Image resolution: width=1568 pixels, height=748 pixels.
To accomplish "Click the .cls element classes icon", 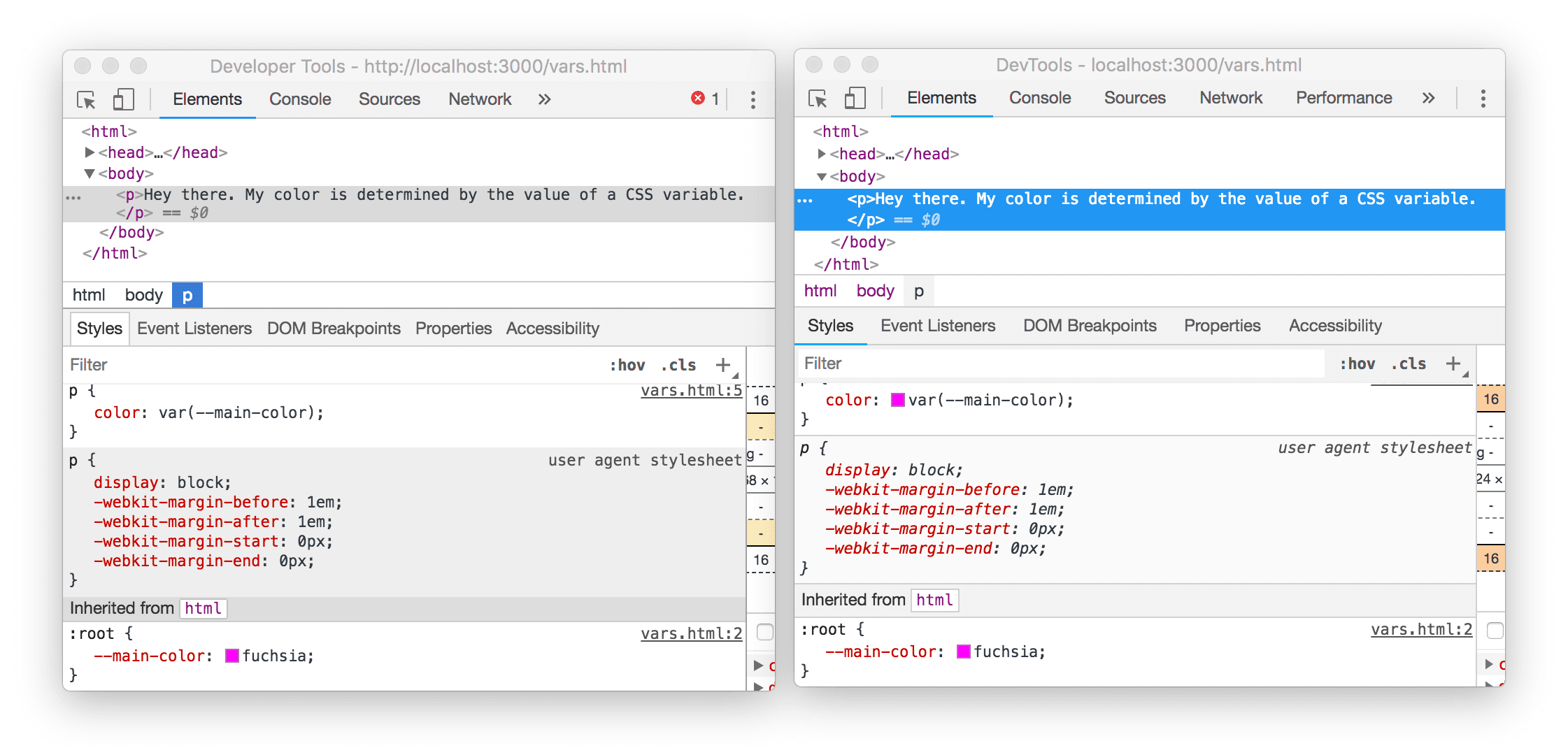I will coord(678,364).
